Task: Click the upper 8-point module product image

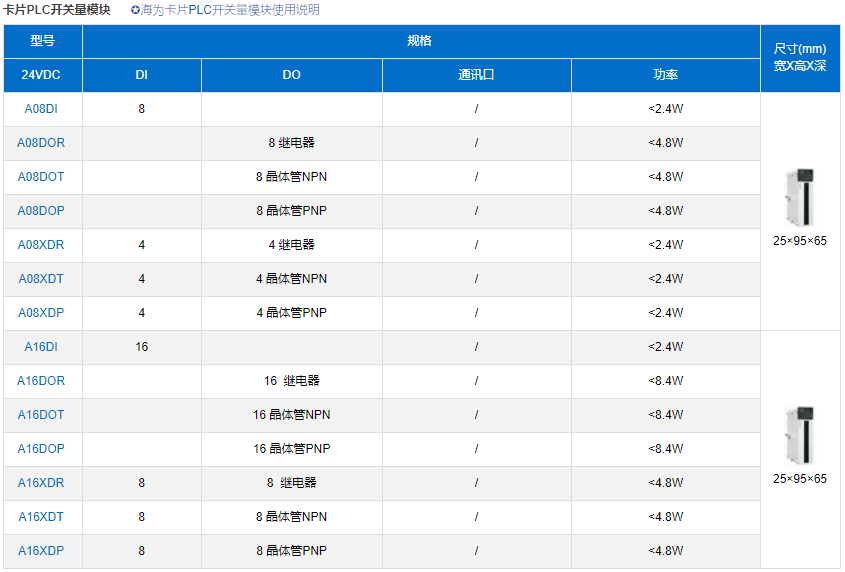Action: pos(800,198)
